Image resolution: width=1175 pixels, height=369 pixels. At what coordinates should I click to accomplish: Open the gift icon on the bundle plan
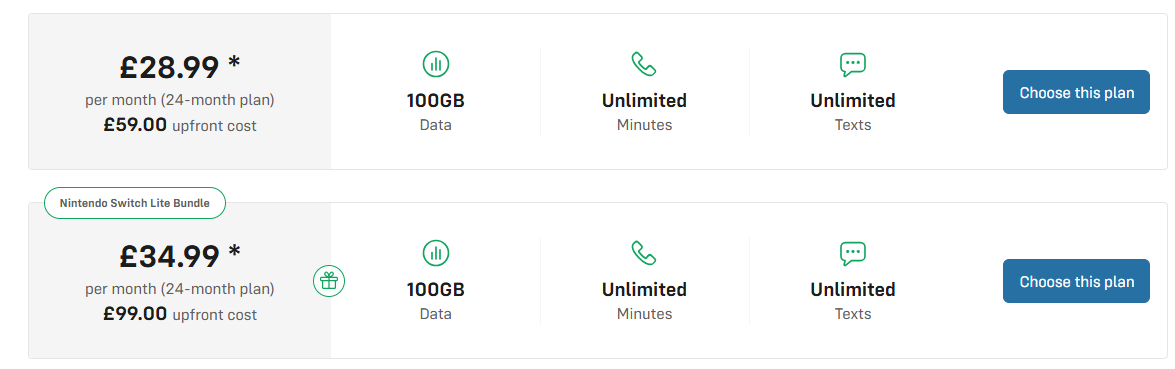(329, 281)
